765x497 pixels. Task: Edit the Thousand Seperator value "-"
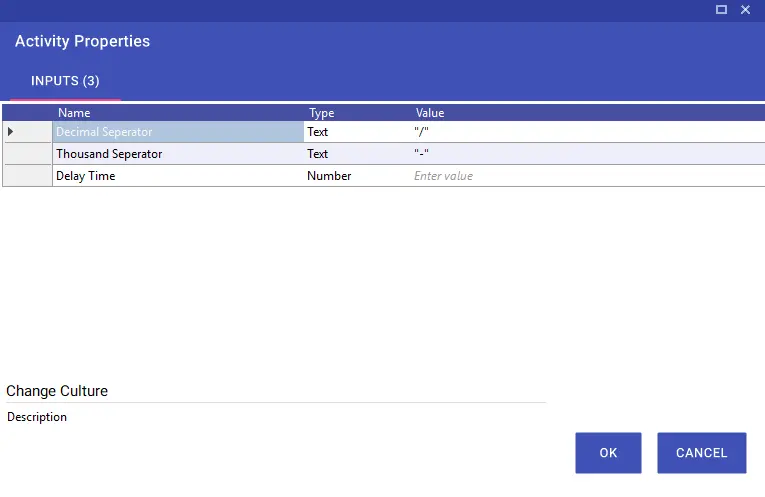coord(588,154)
